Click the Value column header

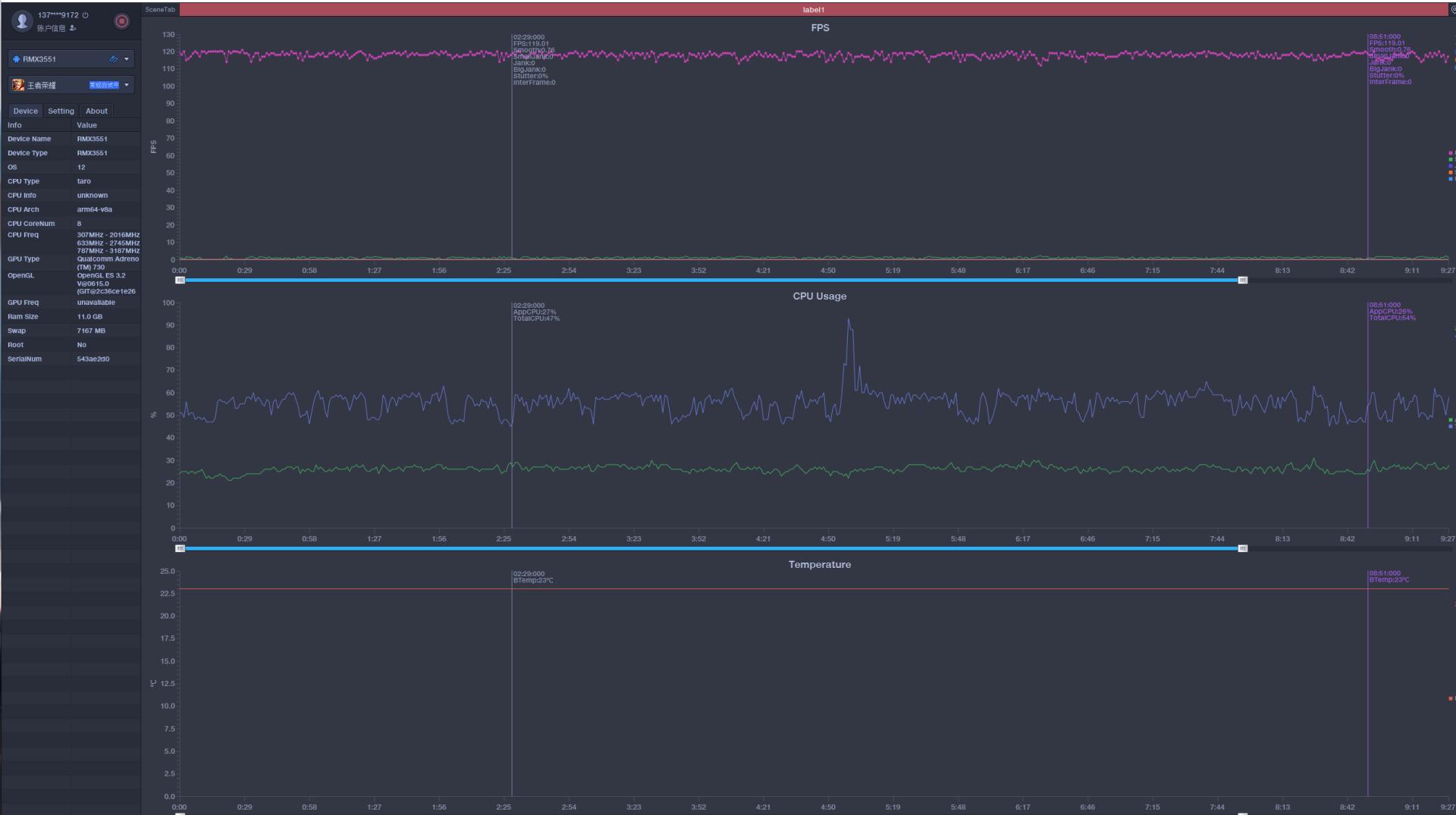click(86, 125)
